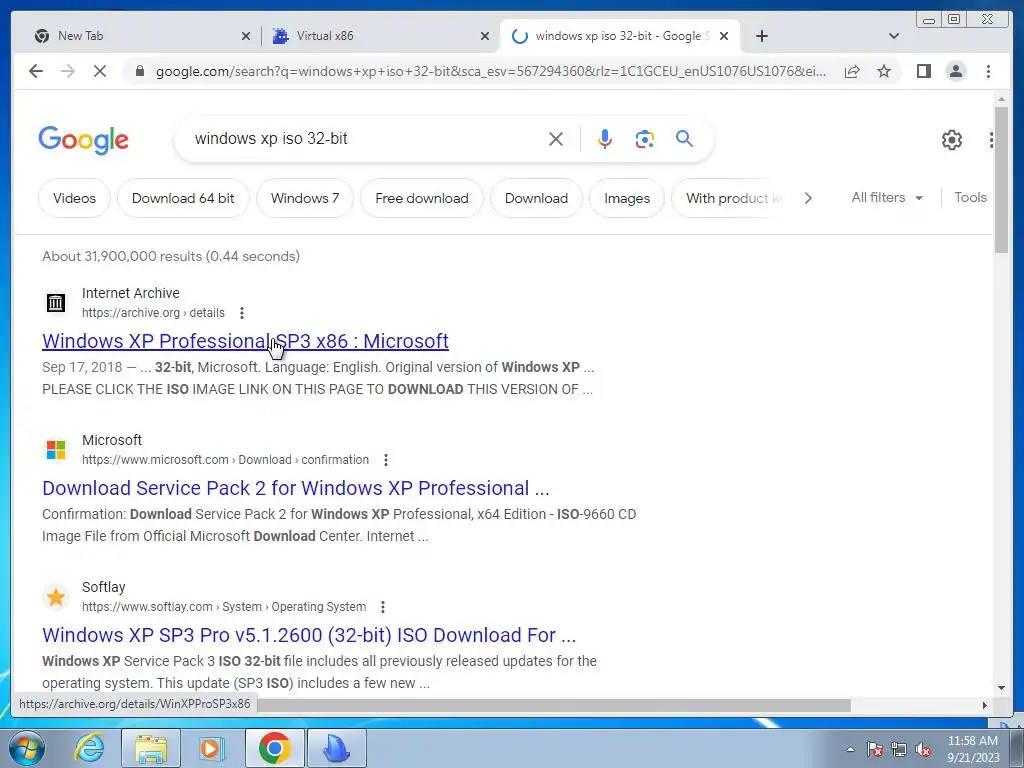Clear the search box with X
Image resolution: width=1024 pixels, height=768 pixels.
pyautogui.click(x=556, y=139)
